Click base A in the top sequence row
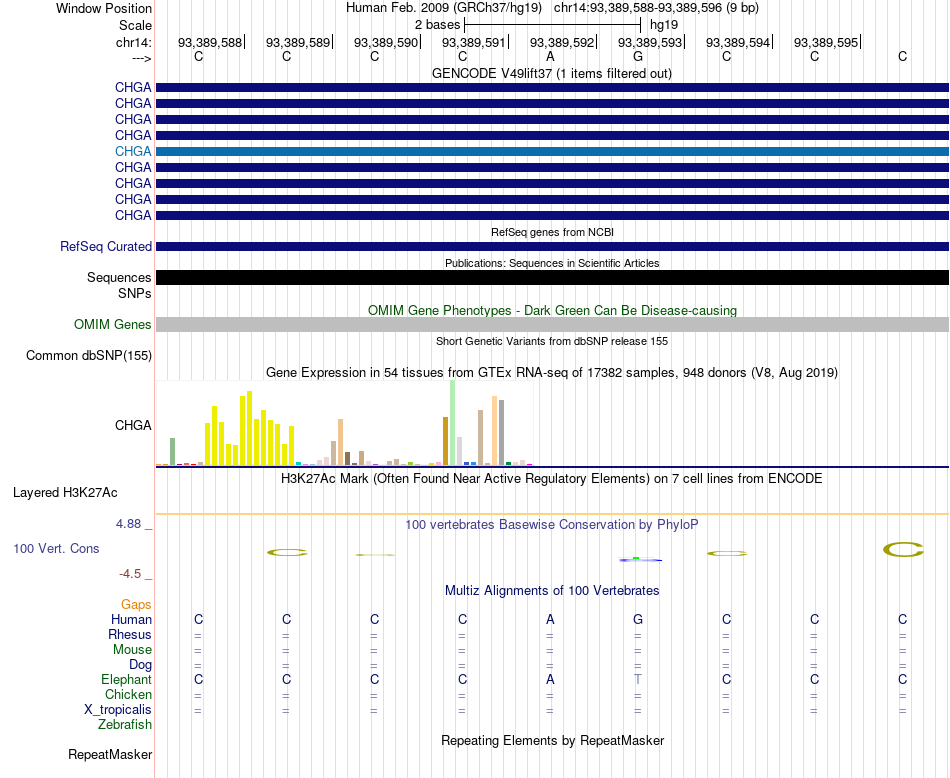 click(550, 56)
